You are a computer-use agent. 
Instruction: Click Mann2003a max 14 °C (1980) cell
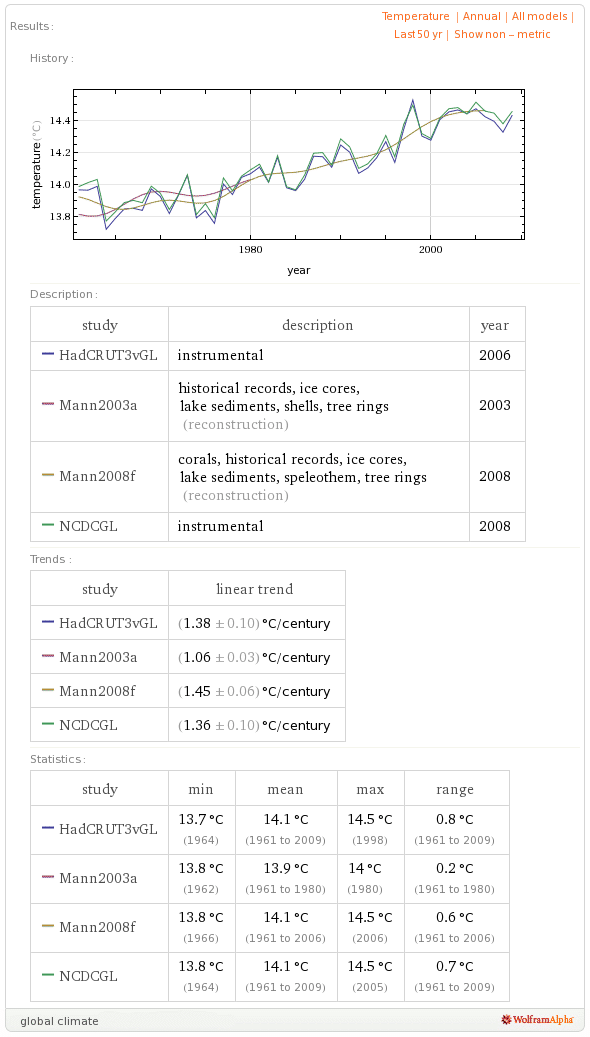tap(370, 878)
